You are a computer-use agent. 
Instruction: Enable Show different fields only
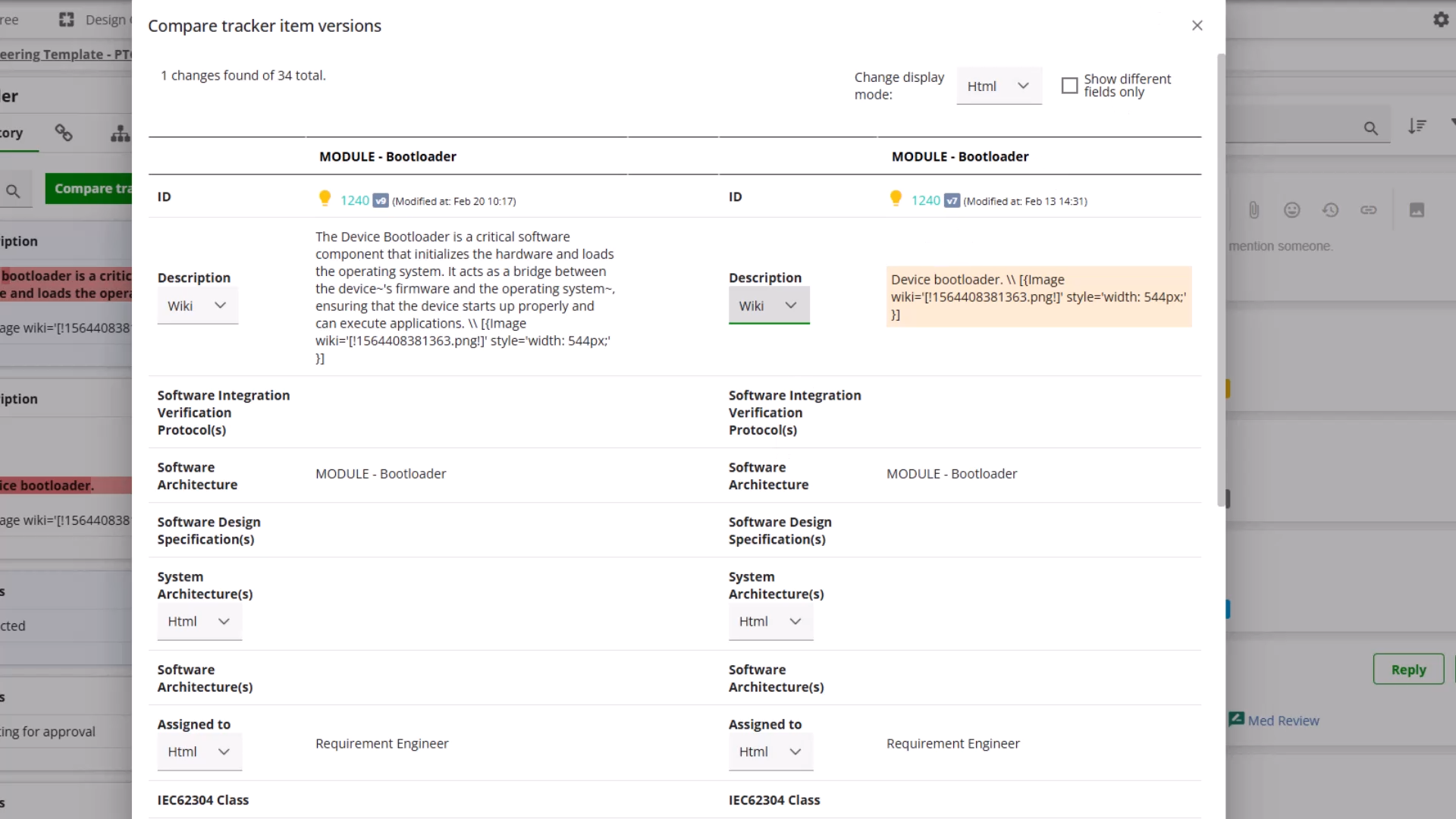coord(1069,86)
